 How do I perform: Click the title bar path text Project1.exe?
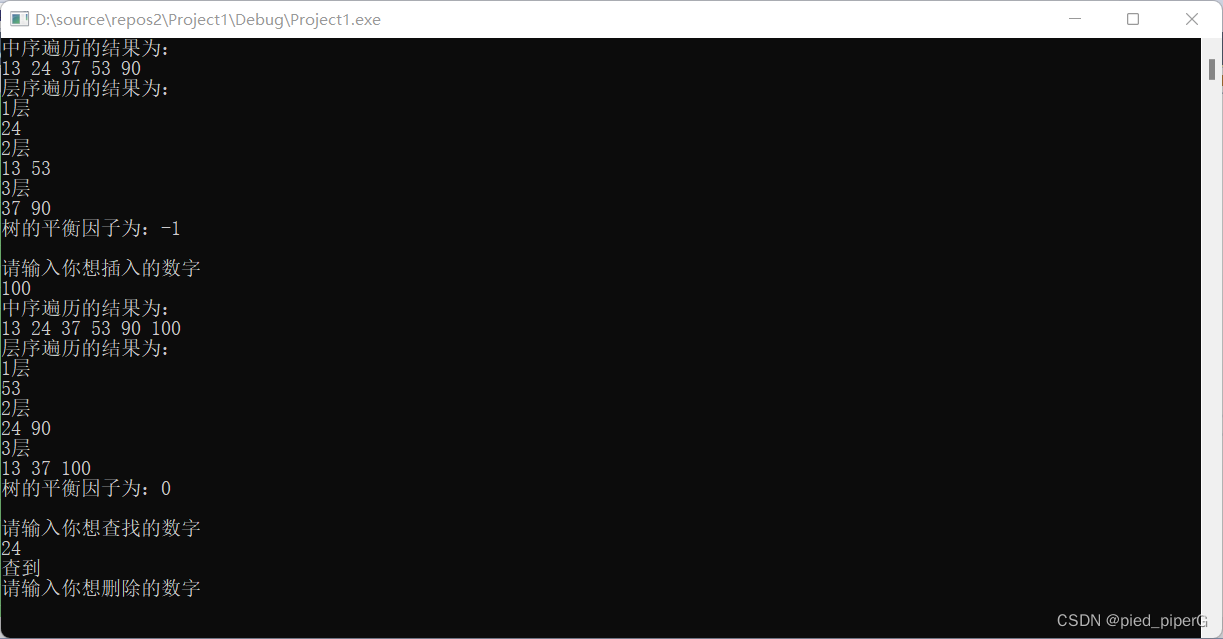pos(207,19)
